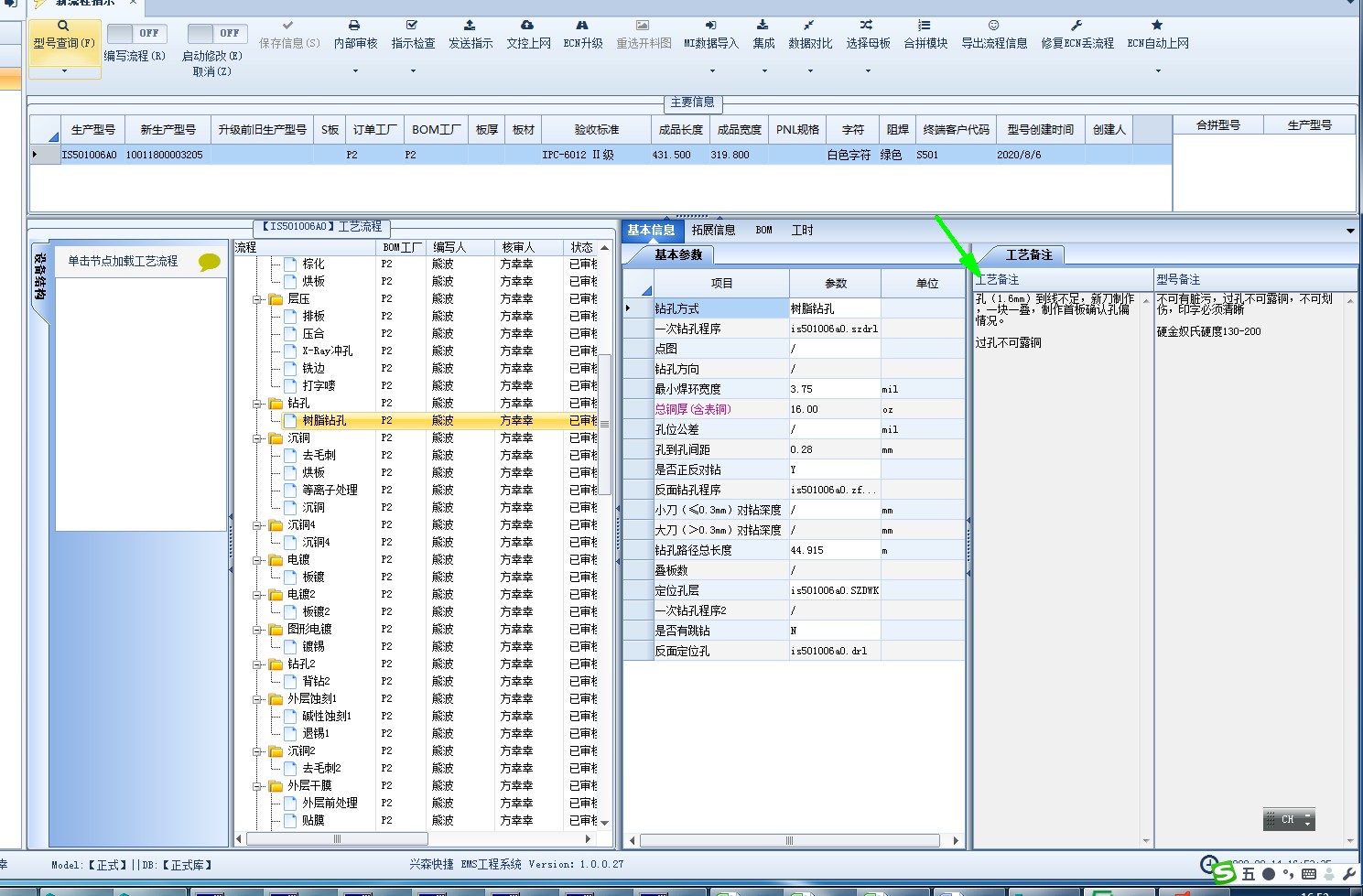Click the 设备结构 vertical side tab
Viewport: 1363px width, 896px height.
coord(40,276)
